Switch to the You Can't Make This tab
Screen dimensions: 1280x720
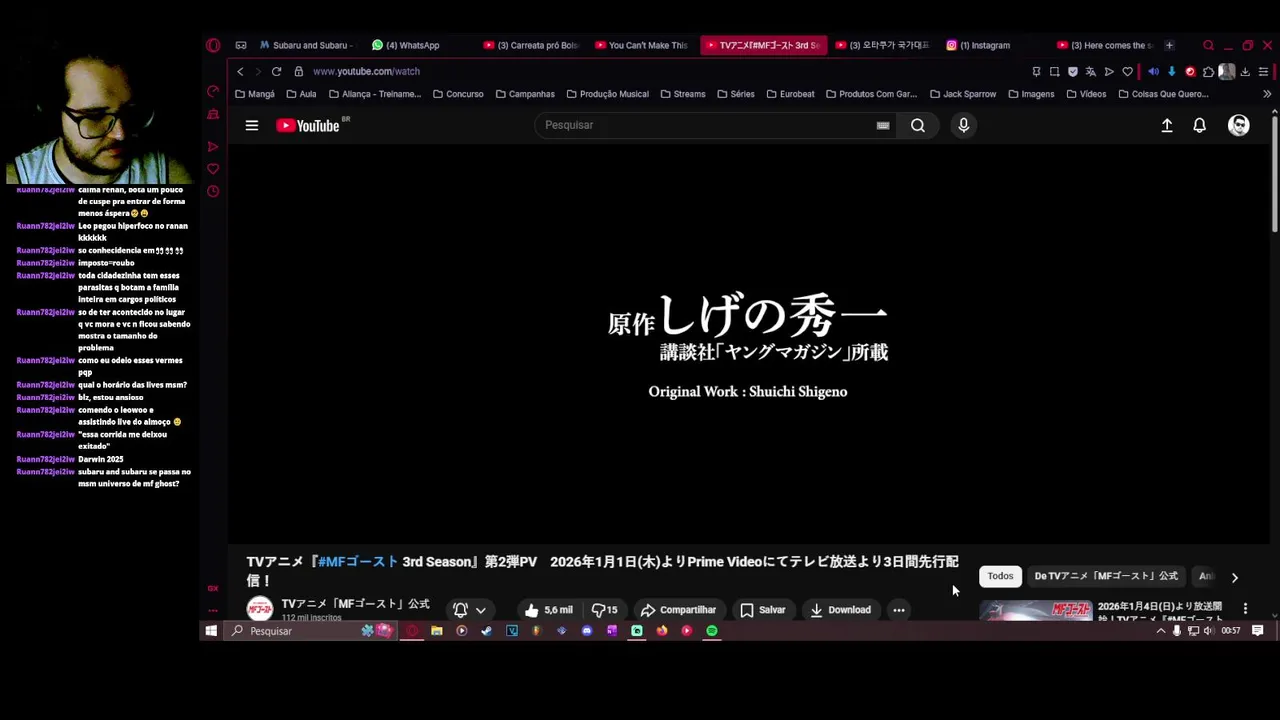click(641, 45)
